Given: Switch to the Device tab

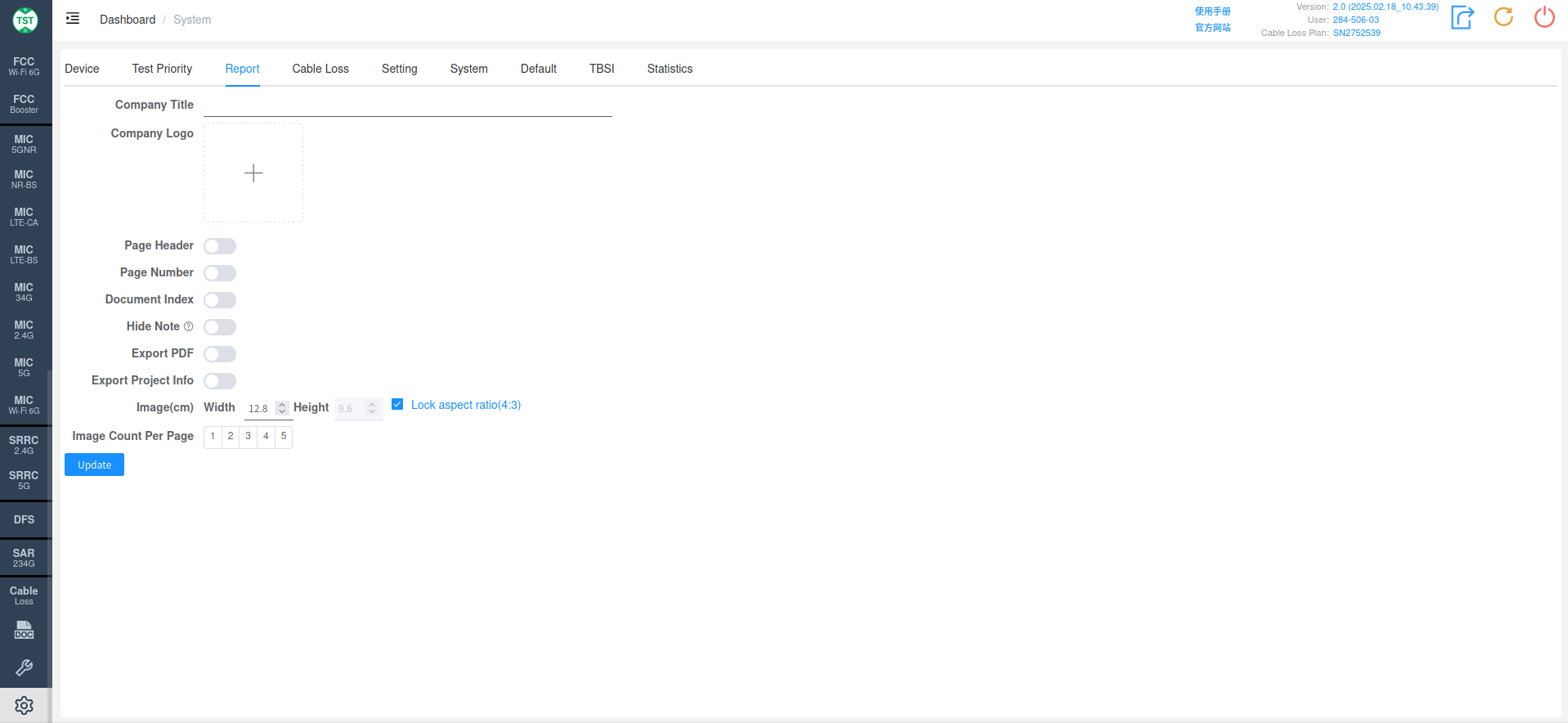Looking at the screenshot, I should [x=82, y=69].
